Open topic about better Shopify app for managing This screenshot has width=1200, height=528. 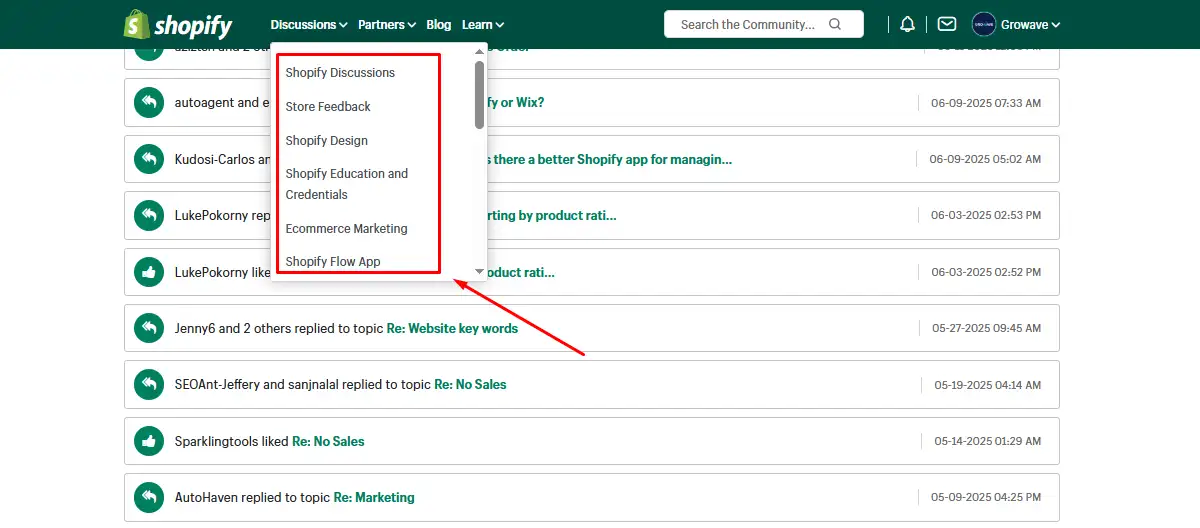(x=610, y=159)
